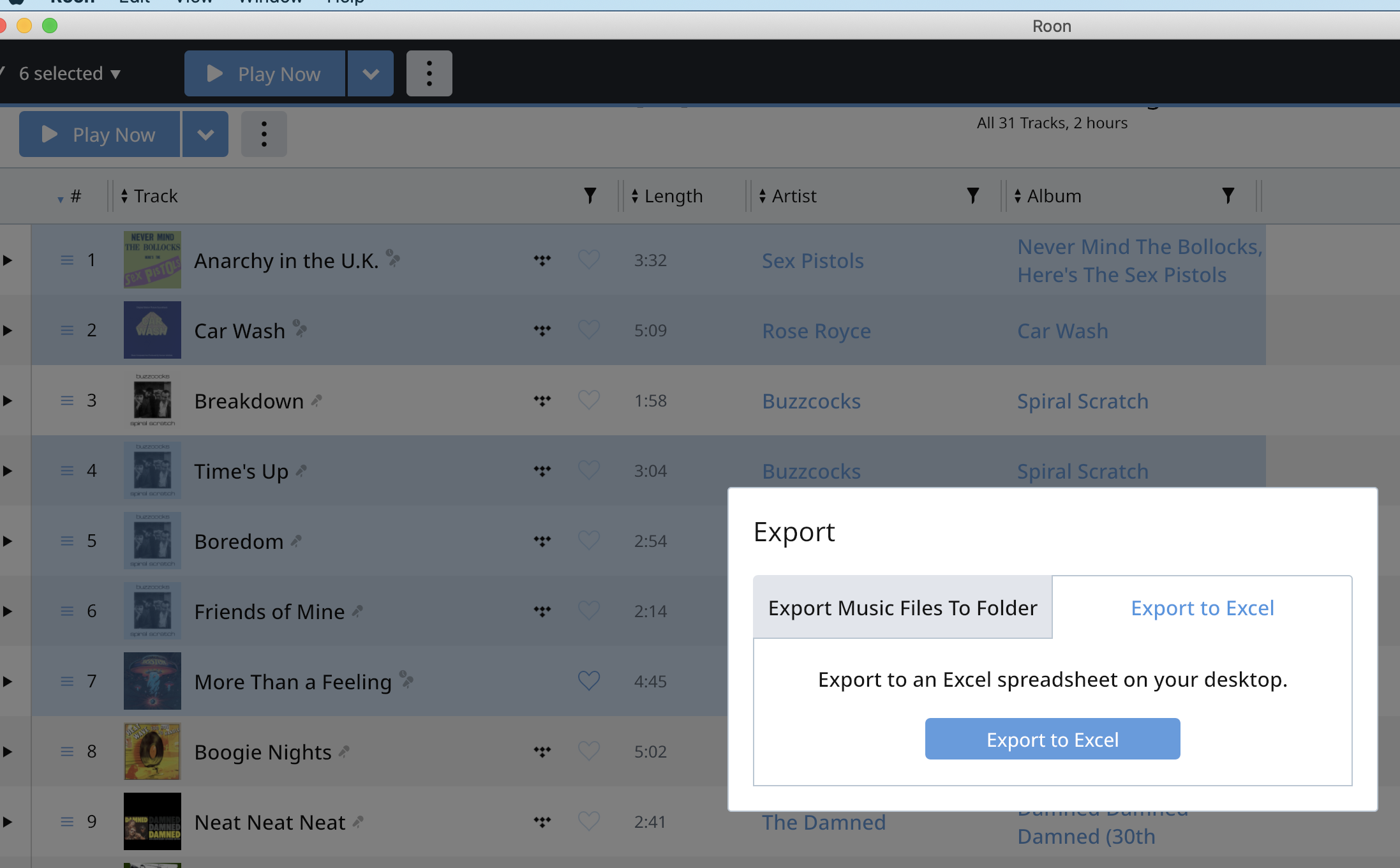The width and height of the screenshot is (1400, 868).
Task: Sort by Album column header
Action: [1048, 196]
